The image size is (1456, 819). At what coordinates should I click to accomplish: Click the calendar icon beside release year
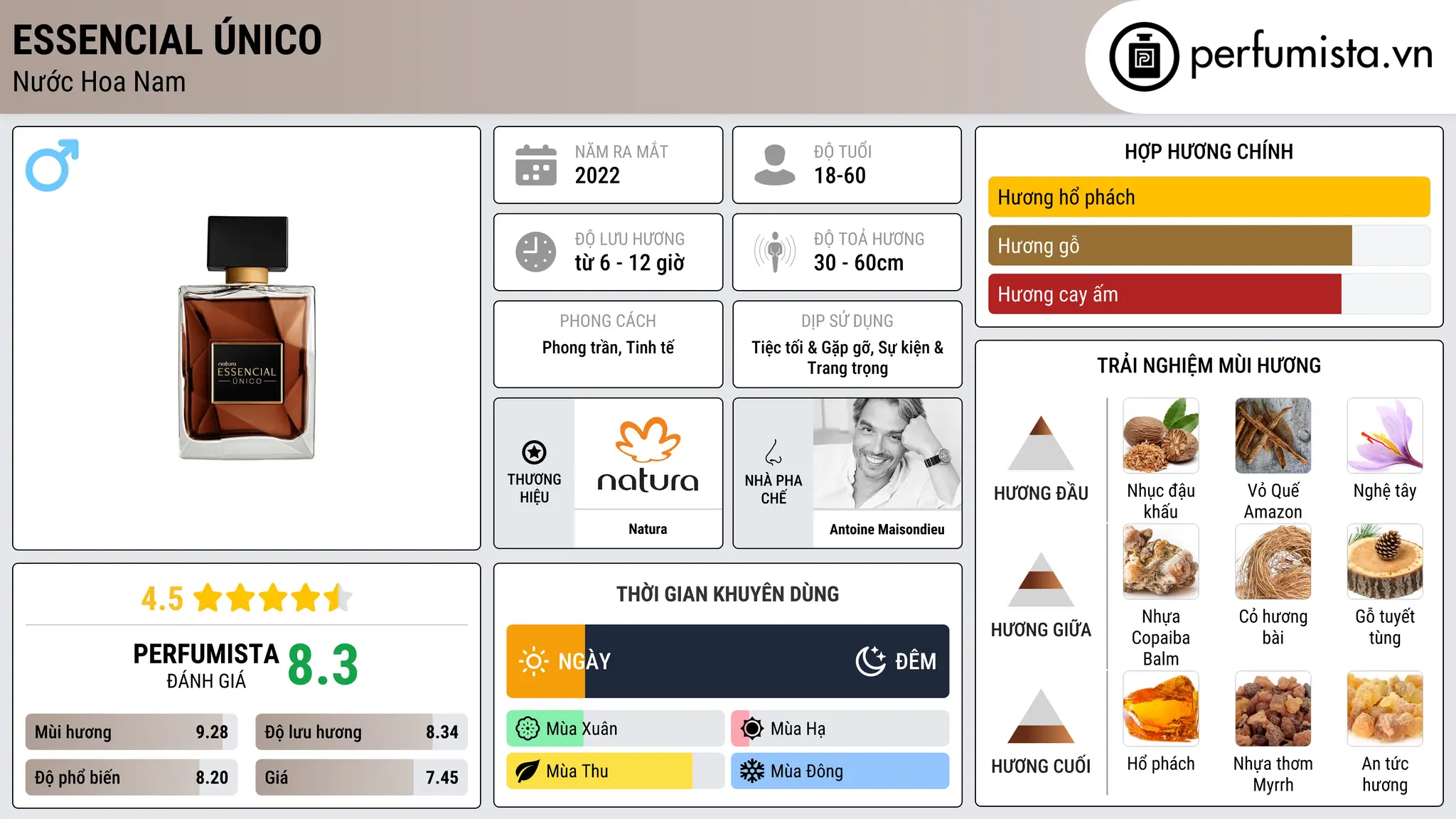click(x=536, y=165)
